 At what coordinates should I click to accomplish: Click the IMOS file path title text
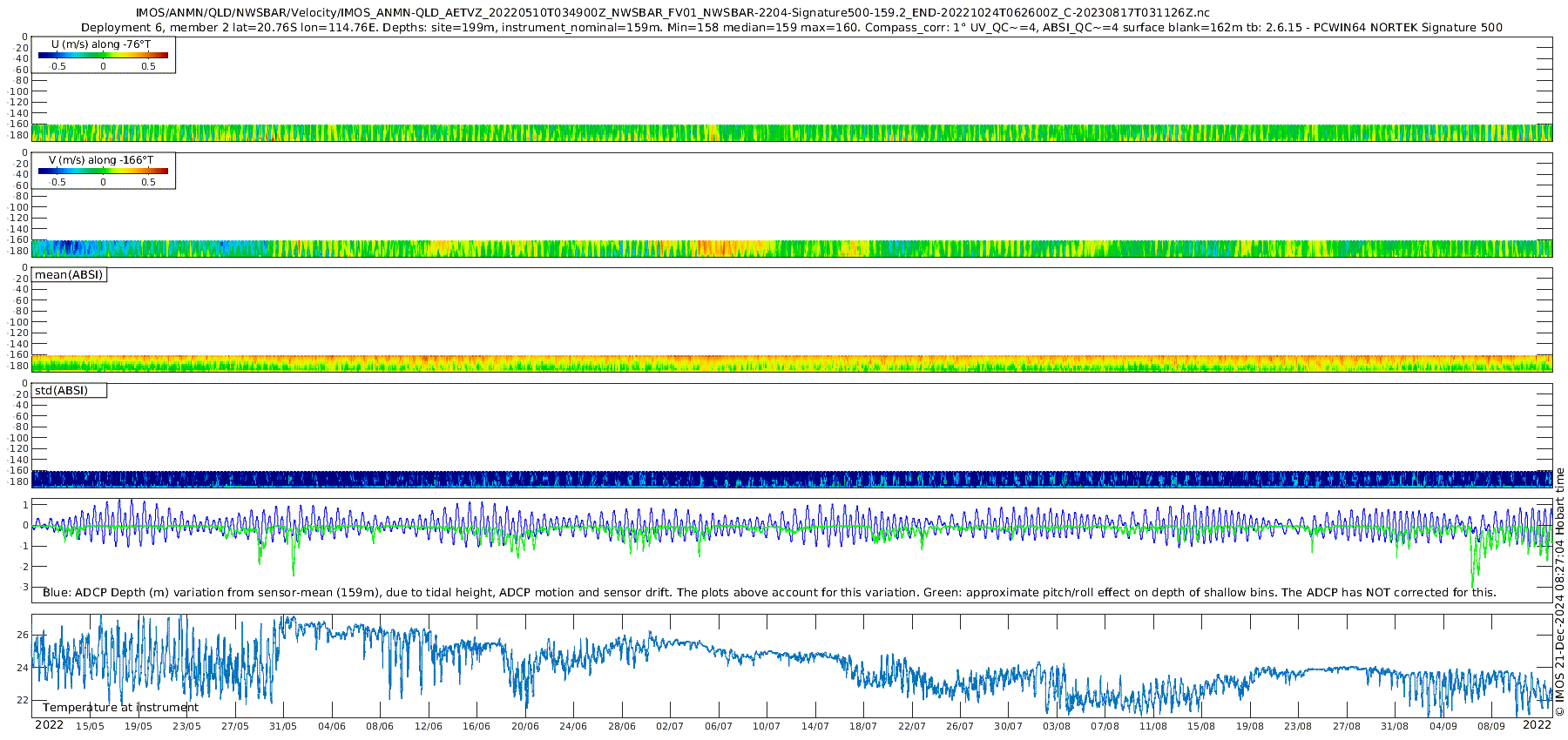click(672, 13)
